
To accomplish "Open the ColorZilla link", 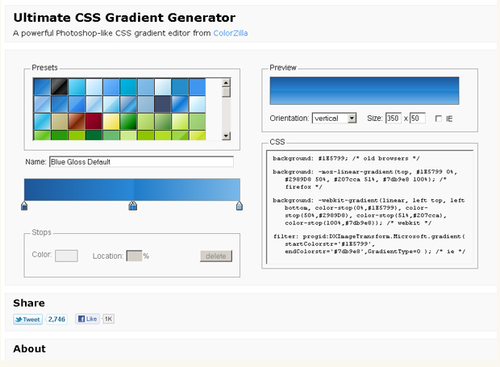I will [x=230, y=33].
